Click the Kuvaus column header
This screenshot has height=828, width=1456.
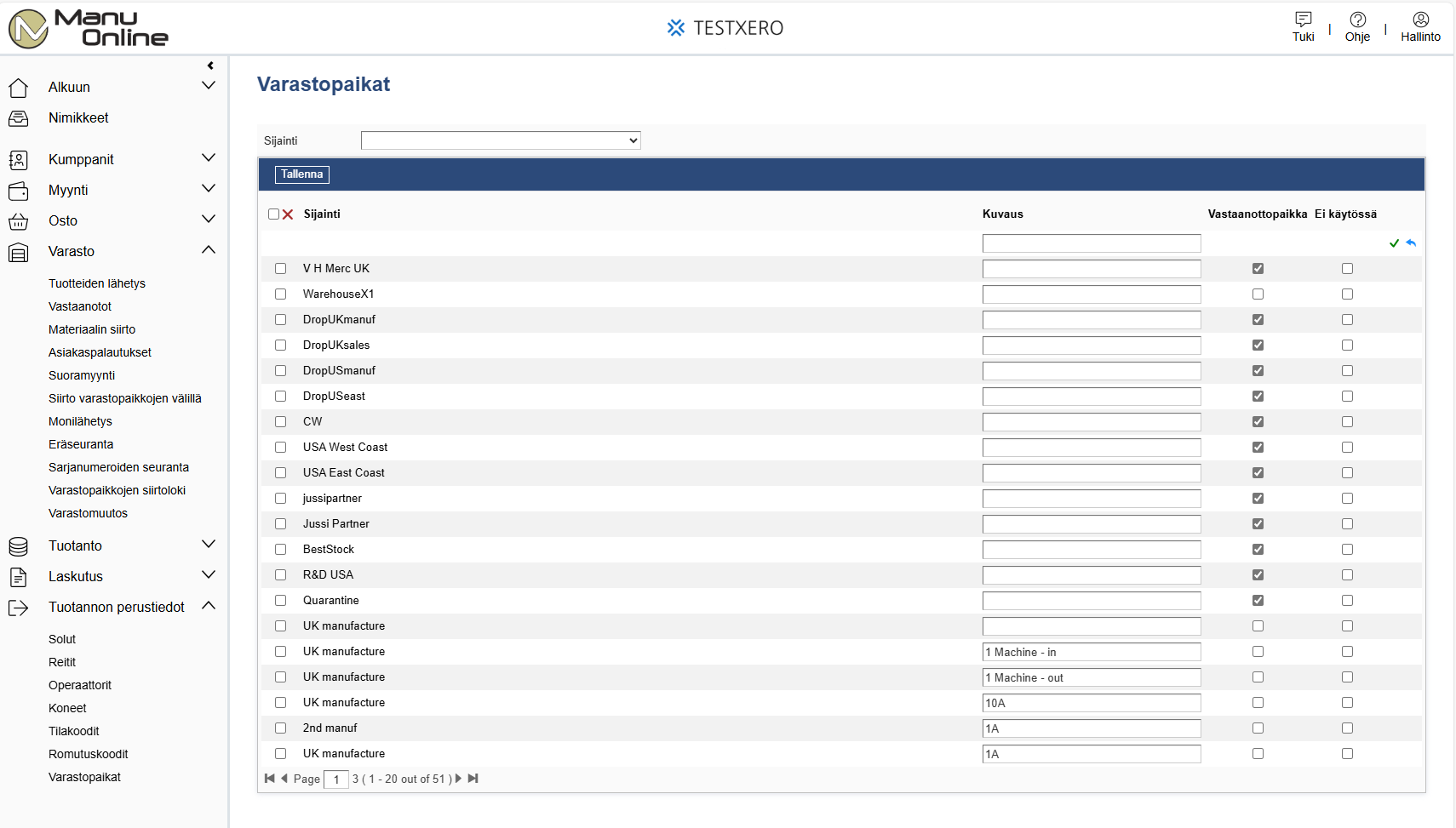1003,214
